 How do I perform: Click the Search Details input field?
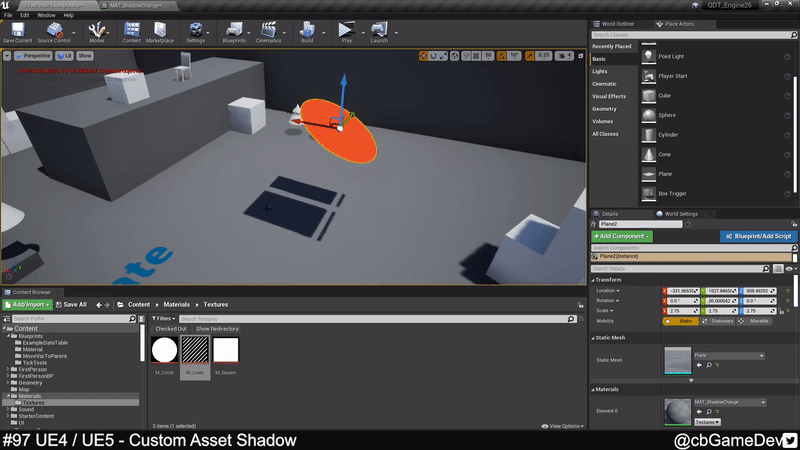click(680, 268)
